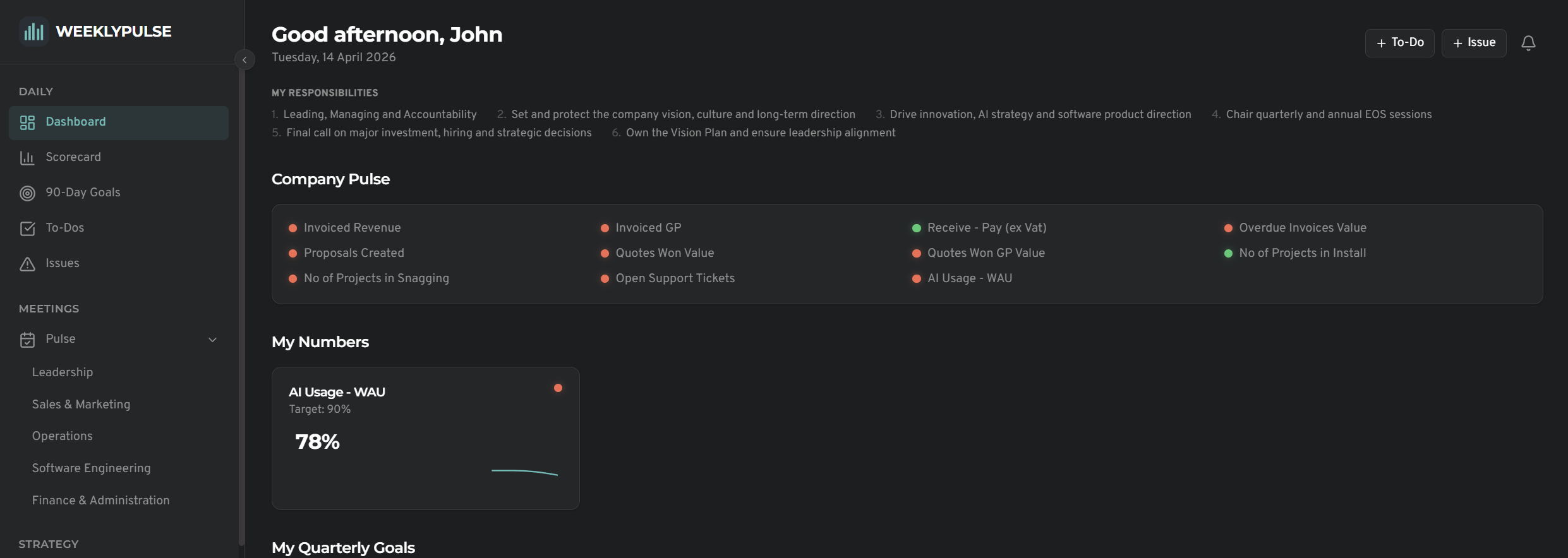Select the Pulse menu item

tap(119, 339)
